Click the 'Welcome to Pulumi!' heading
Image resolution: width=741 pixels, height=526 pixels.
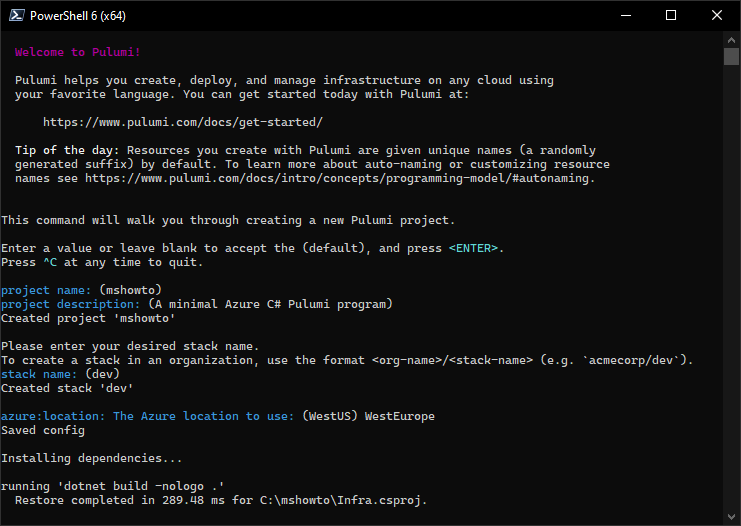coord(78,52)
